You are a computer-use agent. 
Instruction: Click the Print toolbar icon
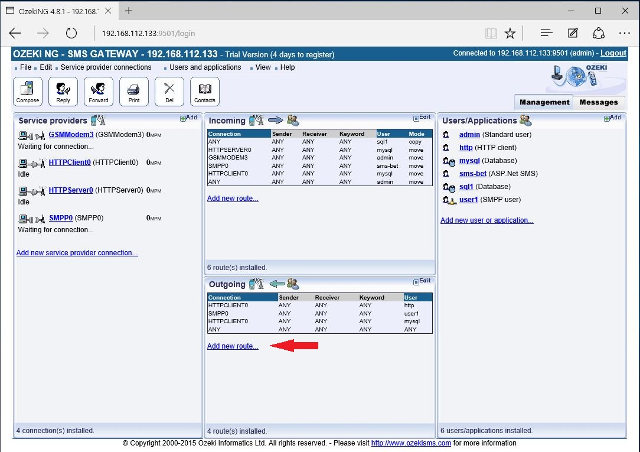coord(134,91)
